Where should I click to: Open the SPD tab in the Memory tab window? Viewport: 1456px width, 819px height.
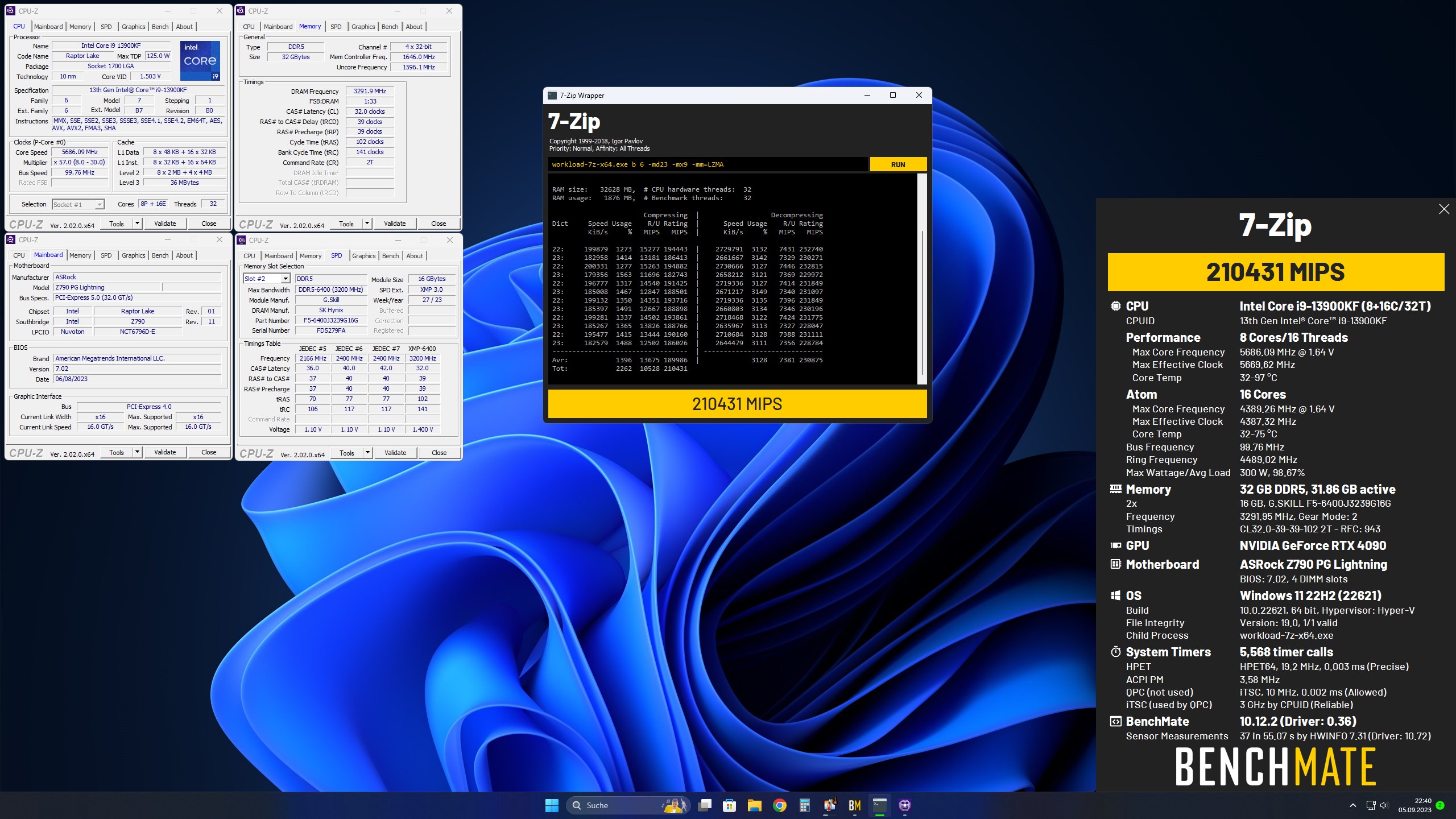click(336, 27)
